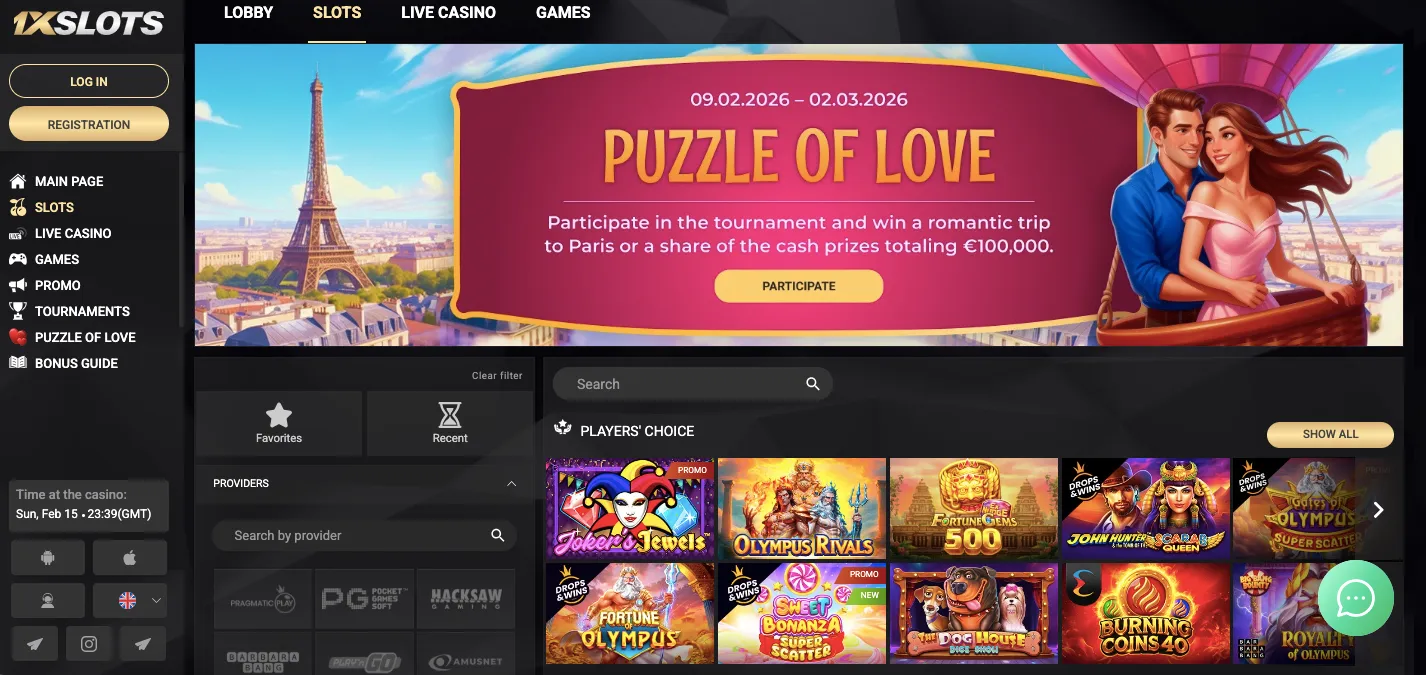Filter by Pragmatic Play provider
The image size is (1426, 675).
pyautogui.click(x=264, y=599)
